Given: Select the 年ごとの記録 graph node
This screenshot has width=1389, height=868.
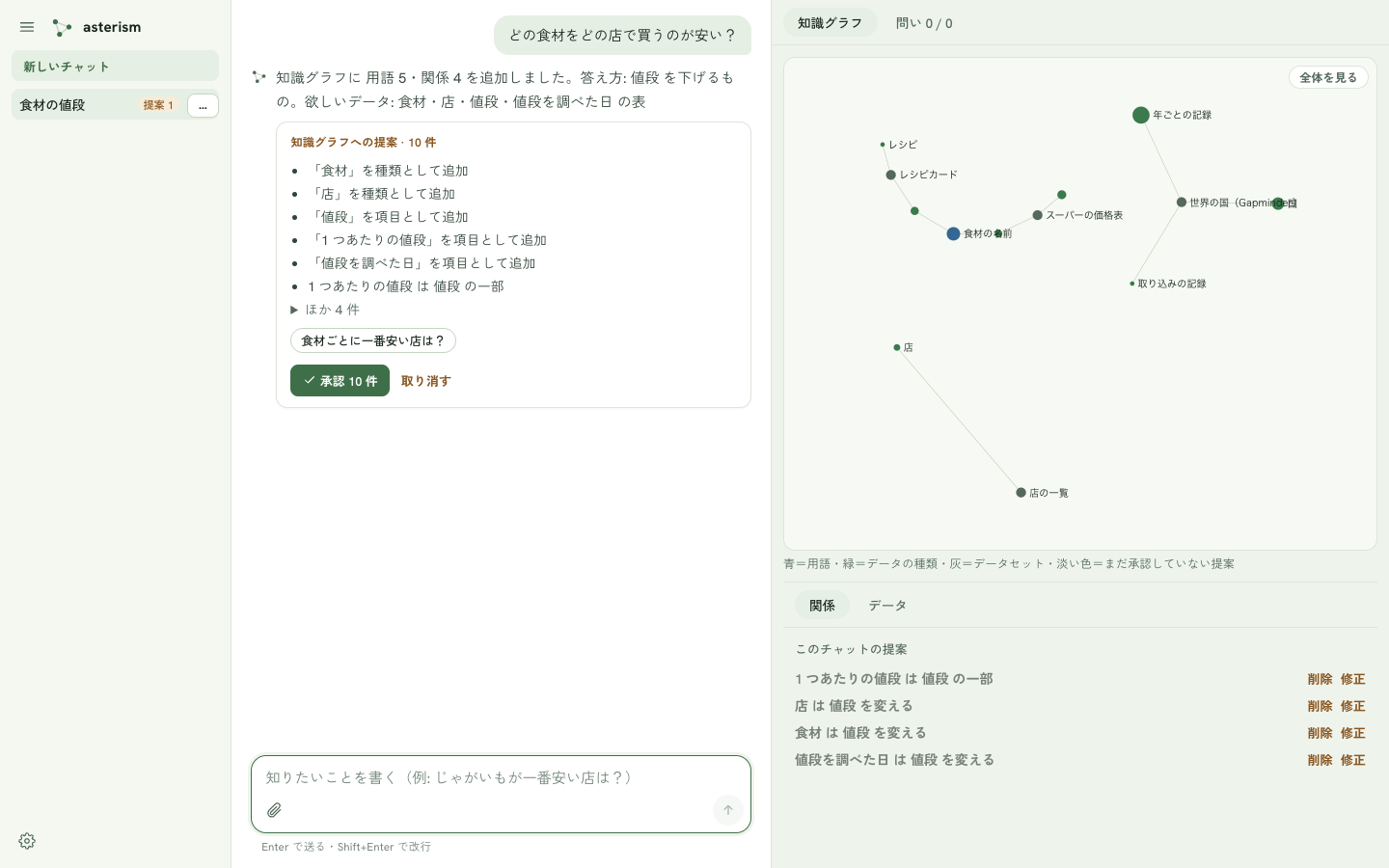Looking at the screenshot, I should [1141, 115].
